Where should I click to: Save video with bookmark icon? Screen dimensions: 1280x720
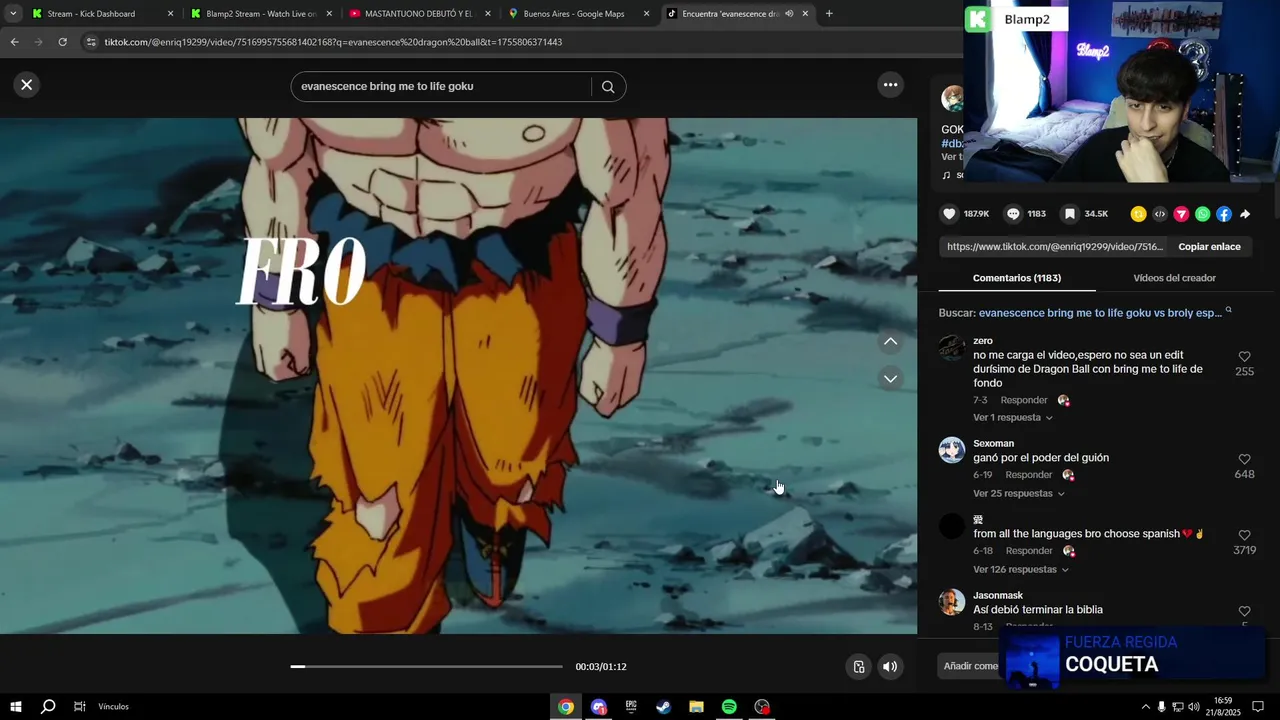pyautogui.click(x=1070, y=214)
